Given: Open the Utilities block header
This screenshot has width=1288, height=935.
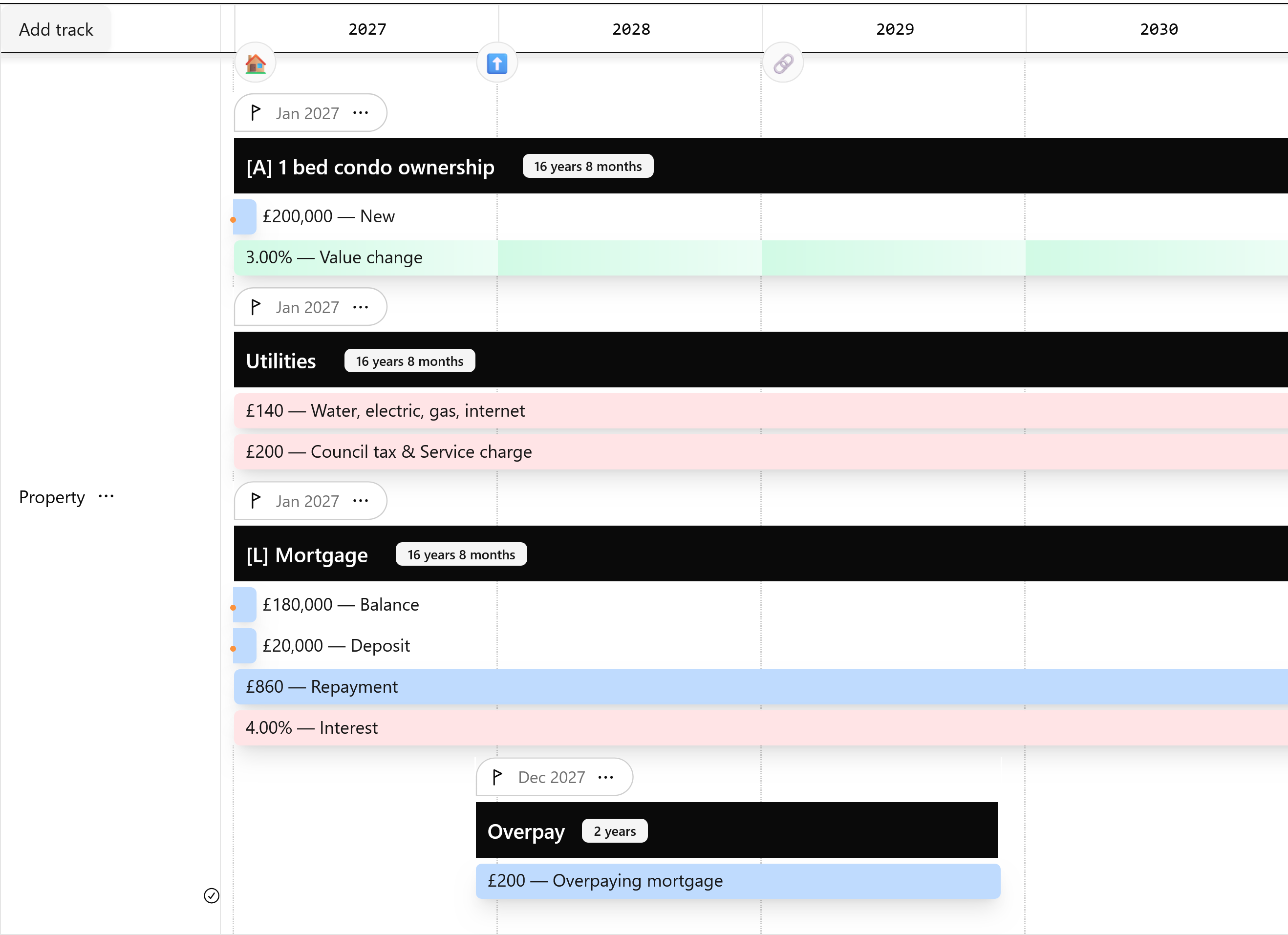Looking at the screenshot, I should coord(760,360).
